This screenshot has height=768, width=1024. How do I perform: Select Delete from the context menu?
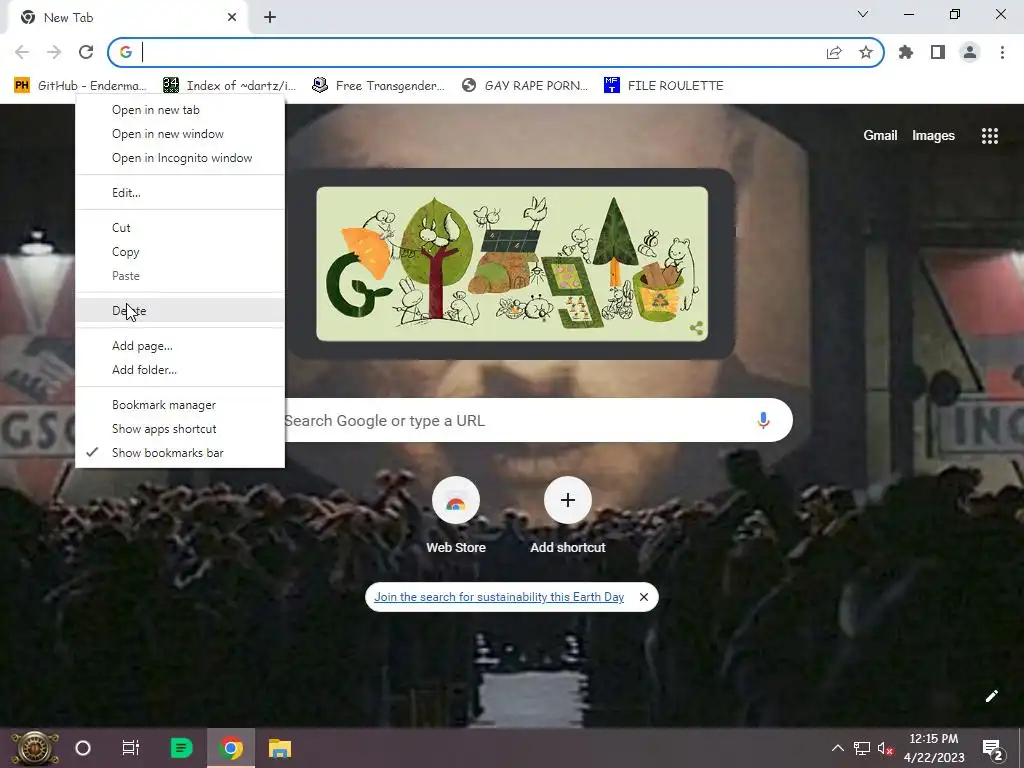pyautogui.click(x=180, y=311)
